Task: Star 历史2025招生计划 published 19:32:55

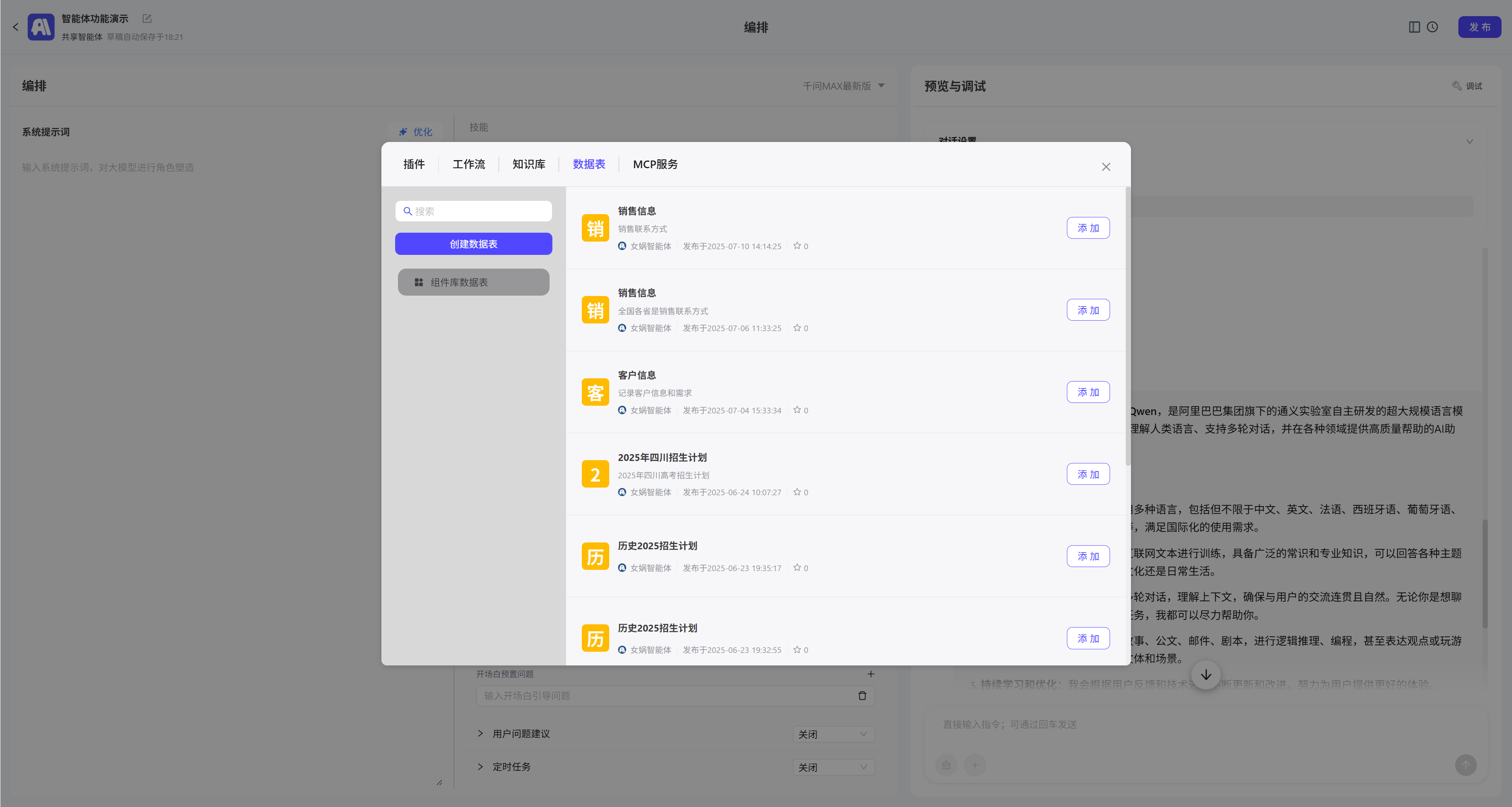Action: (797, 650)
